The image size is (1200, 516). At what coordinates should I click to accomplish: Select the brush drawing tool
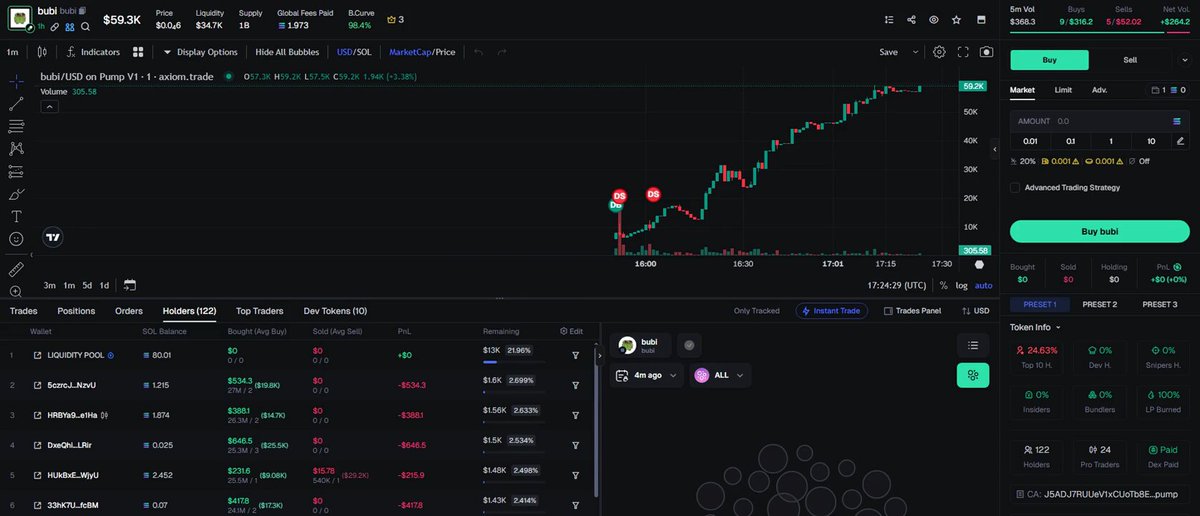click(16, 194)
